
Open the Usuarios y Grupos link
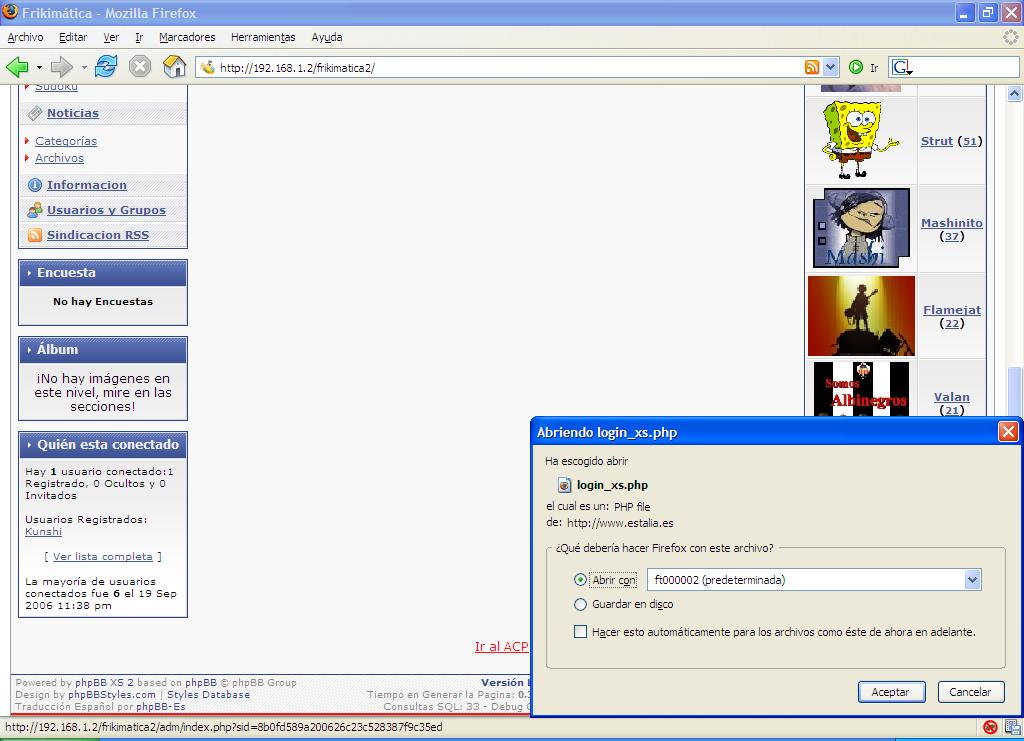pos(106,210)
